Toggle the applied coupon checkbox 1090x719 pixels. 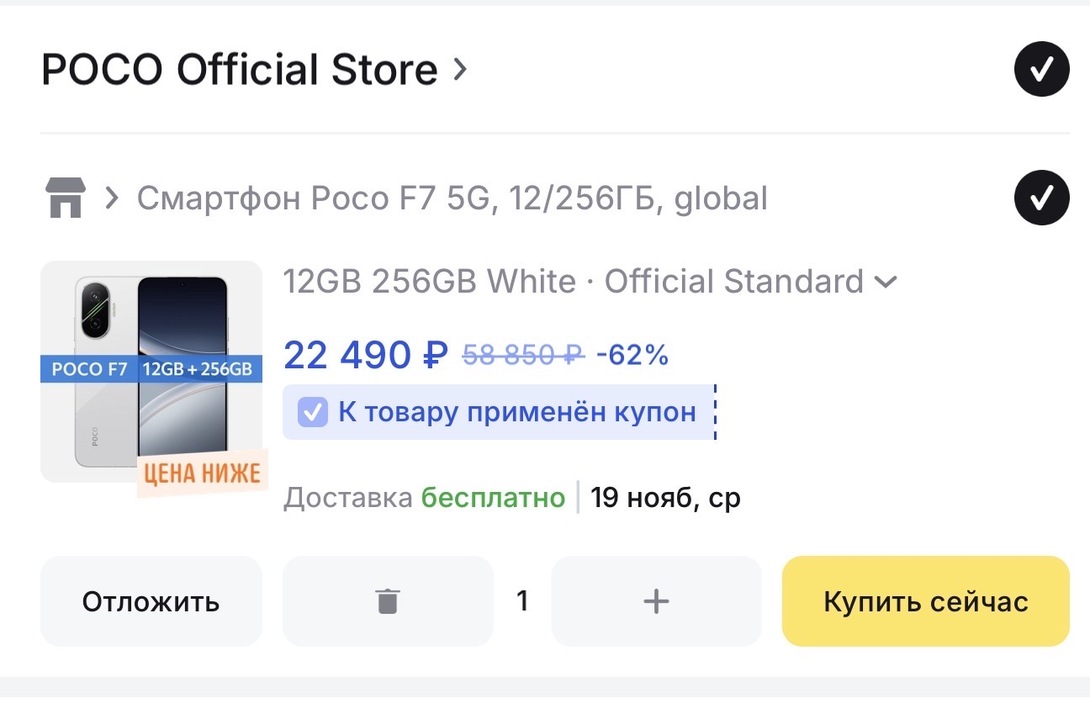pos(312,412)
